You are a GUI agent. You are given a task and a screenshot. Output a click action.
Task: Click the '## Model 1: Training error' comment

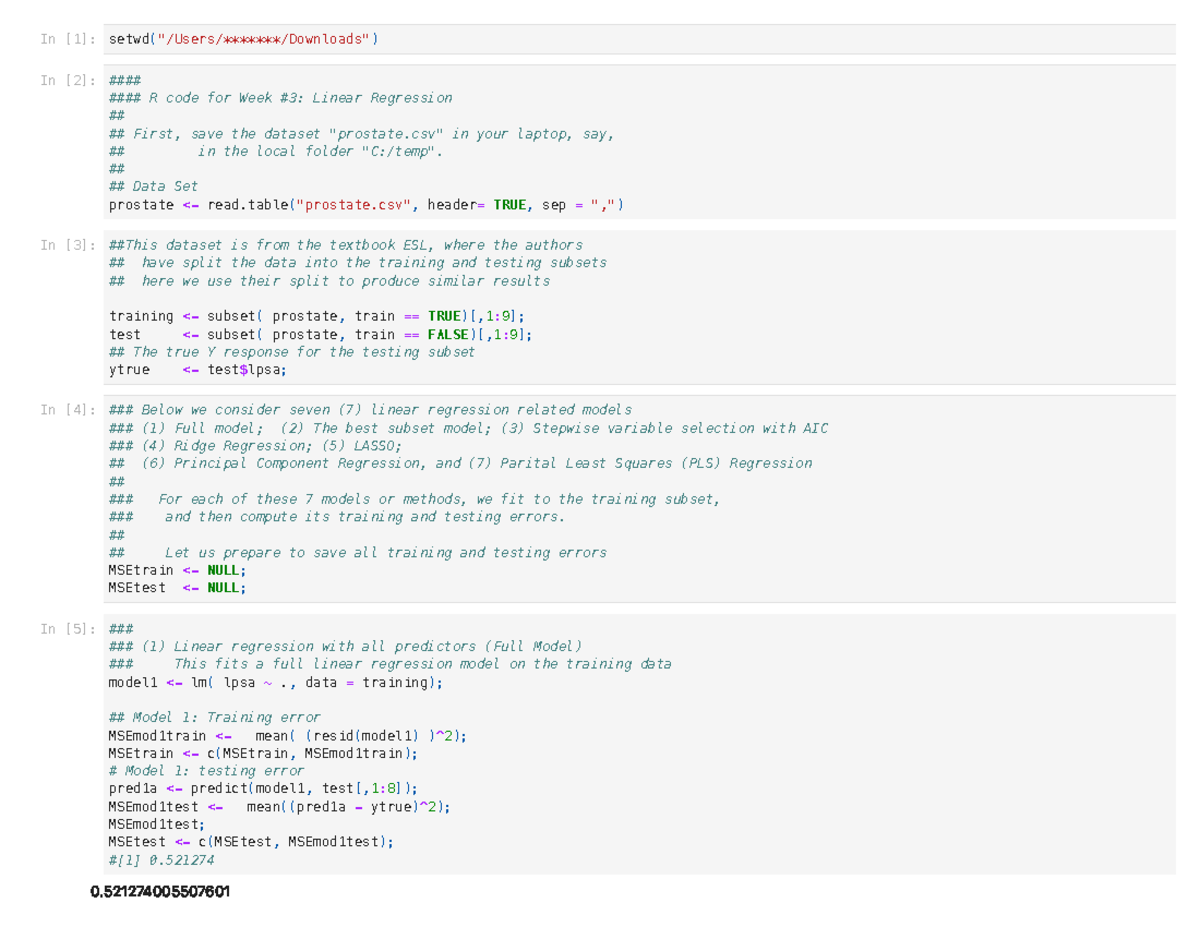click(x=214, y=717)
